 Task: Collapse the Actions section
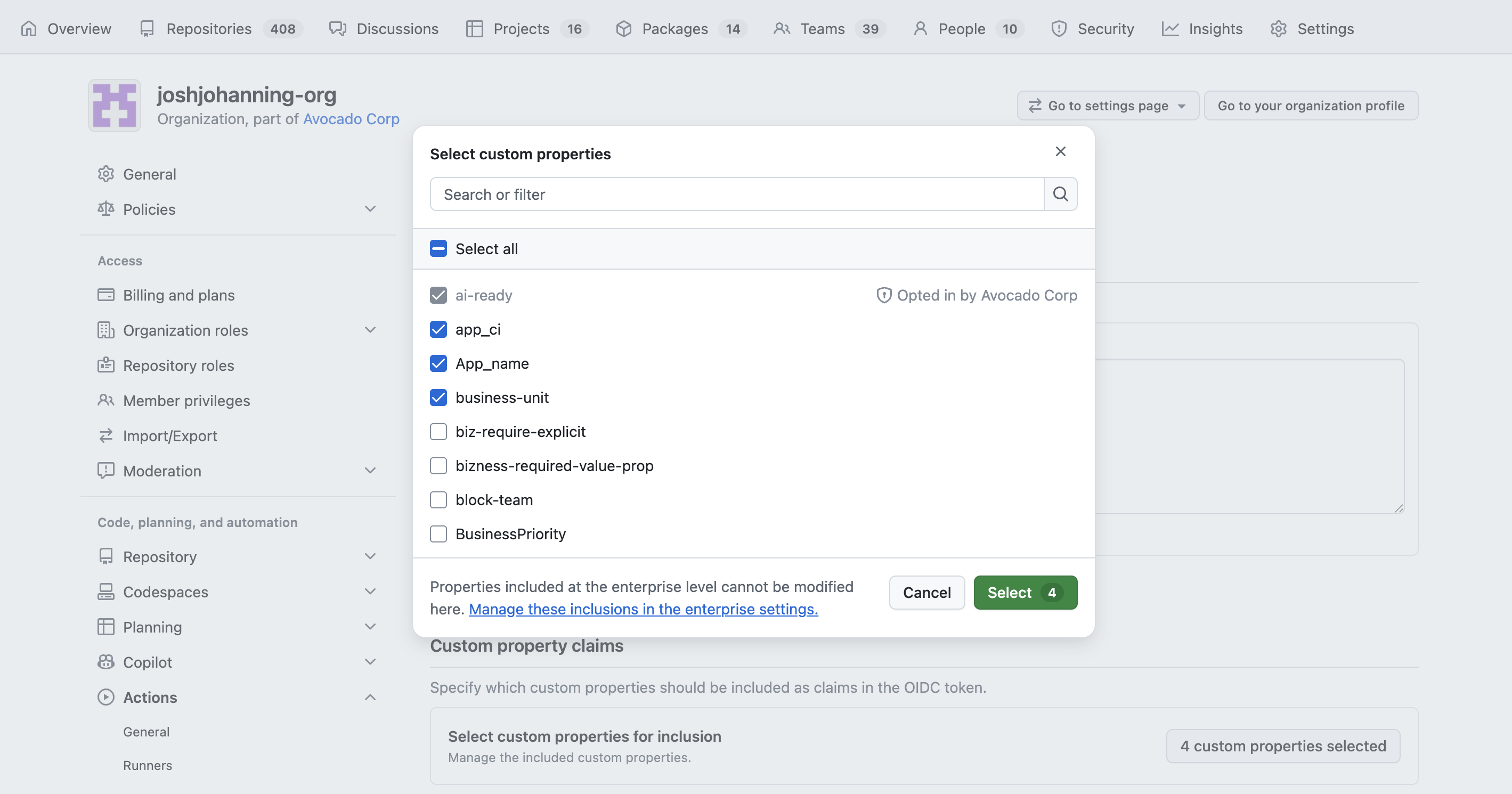tap(370, 697)
